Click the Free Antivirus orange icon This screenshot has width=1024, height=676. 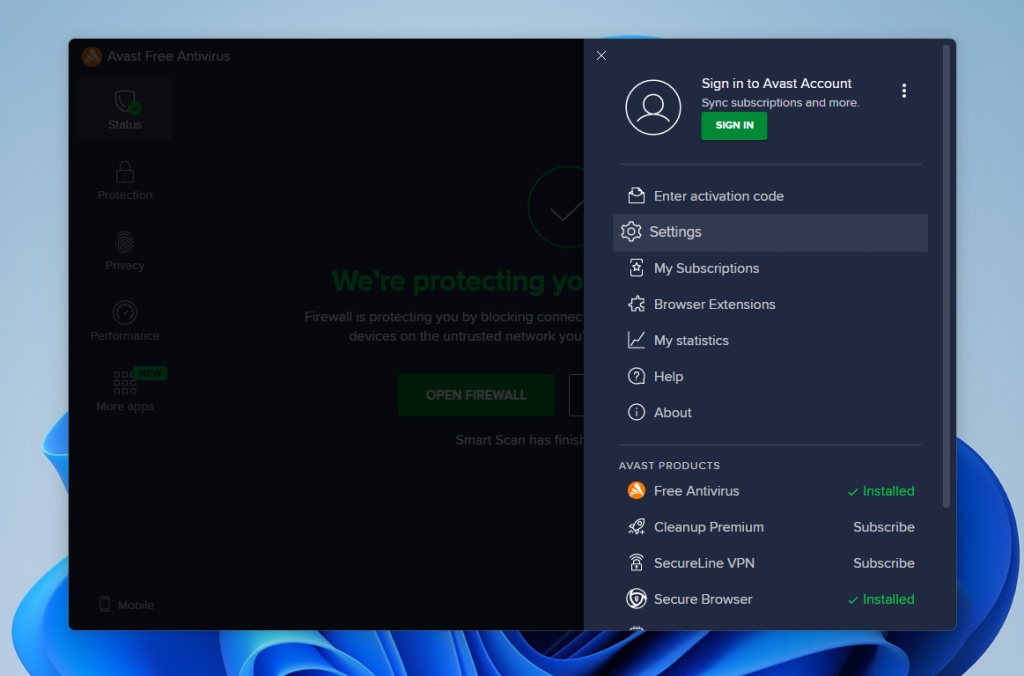(637, 491)
